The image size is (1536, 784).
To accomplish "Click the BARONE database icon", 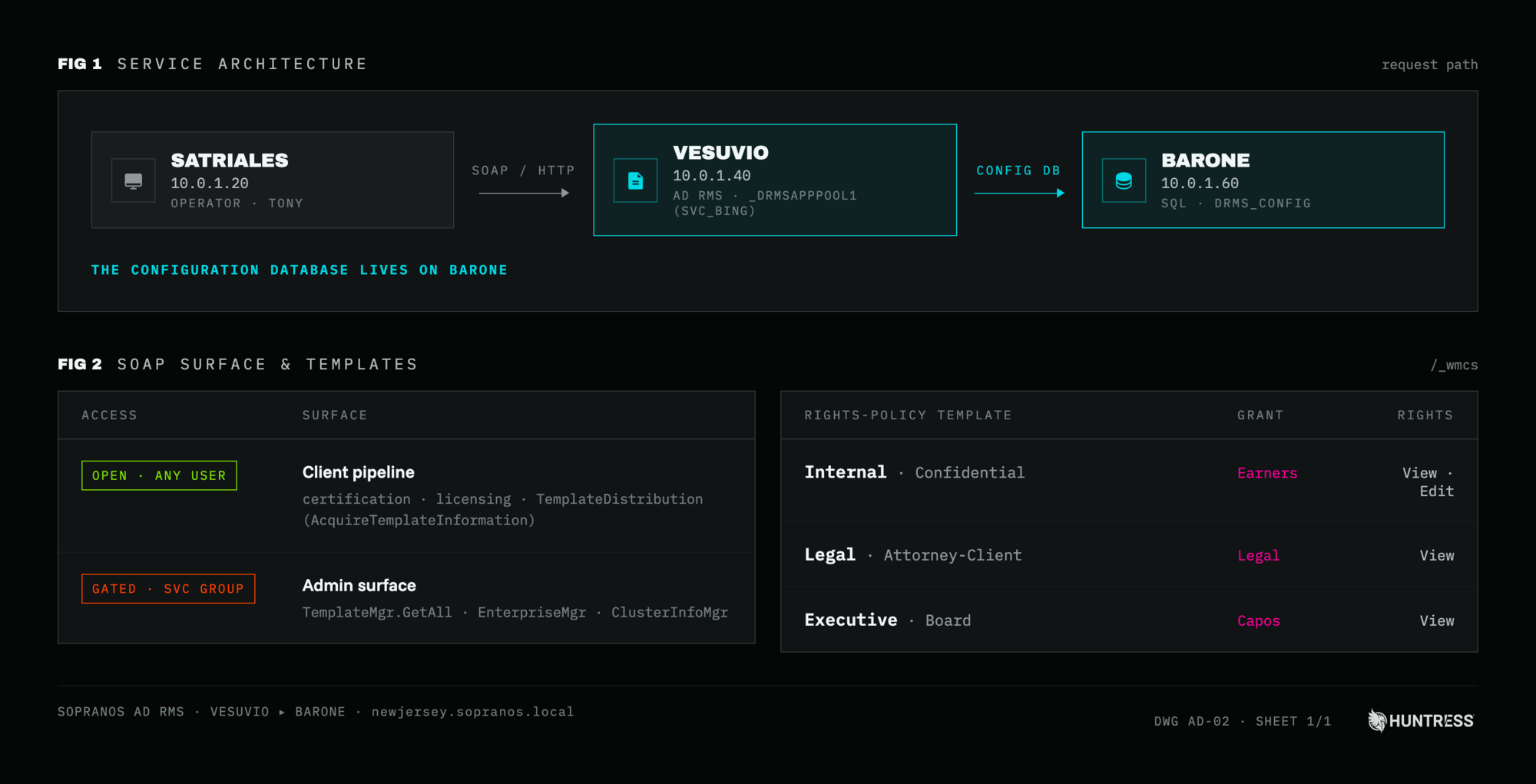I will [1124, 180].
